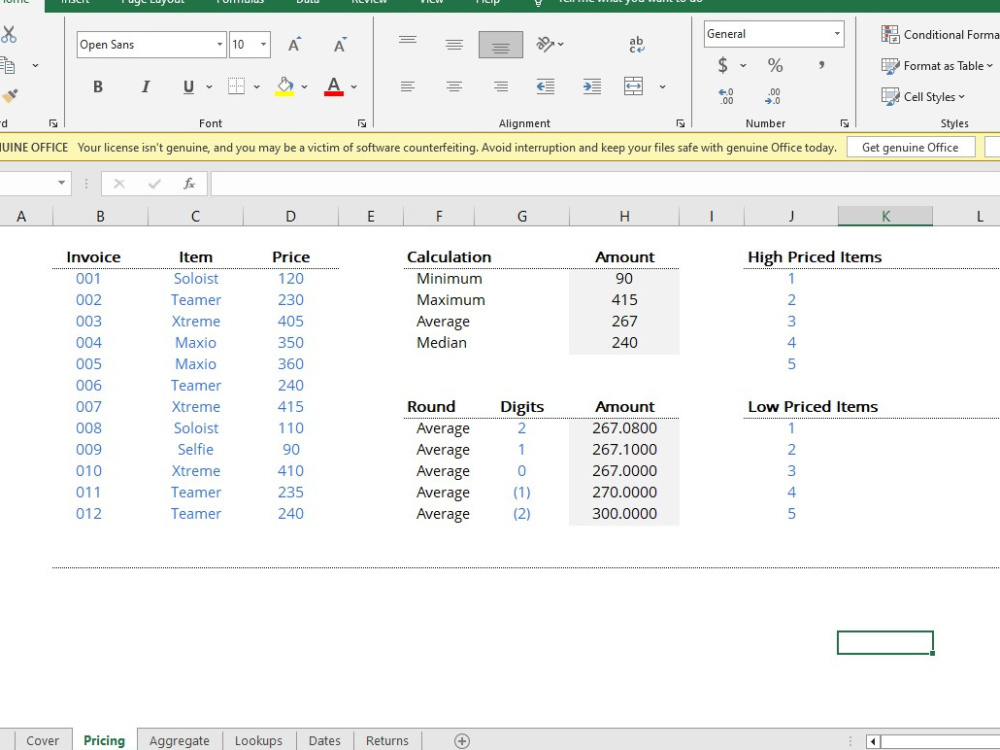This screenshot has height=750, width=1000.
Task: Click the horizontal scrollbar left arrow
Action: click(x=873, y=742)
